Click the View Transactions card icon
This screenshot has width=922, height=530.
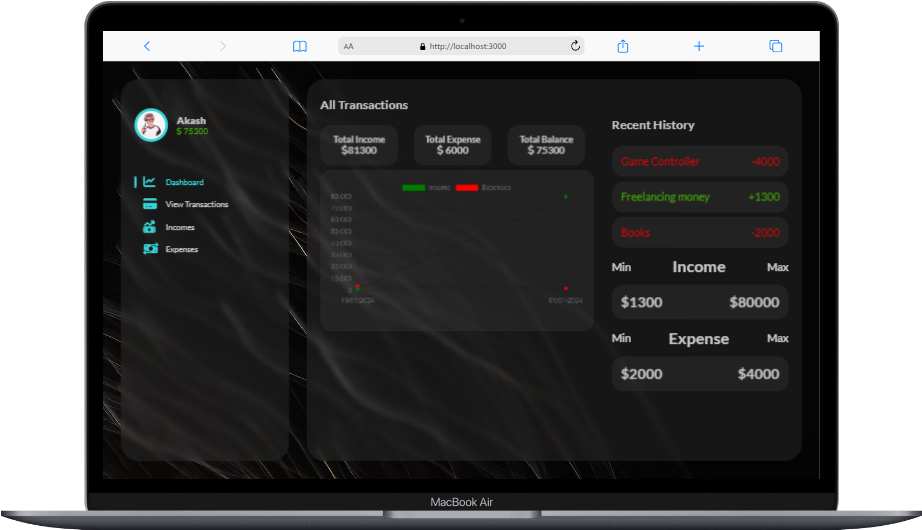pos(149,204)
